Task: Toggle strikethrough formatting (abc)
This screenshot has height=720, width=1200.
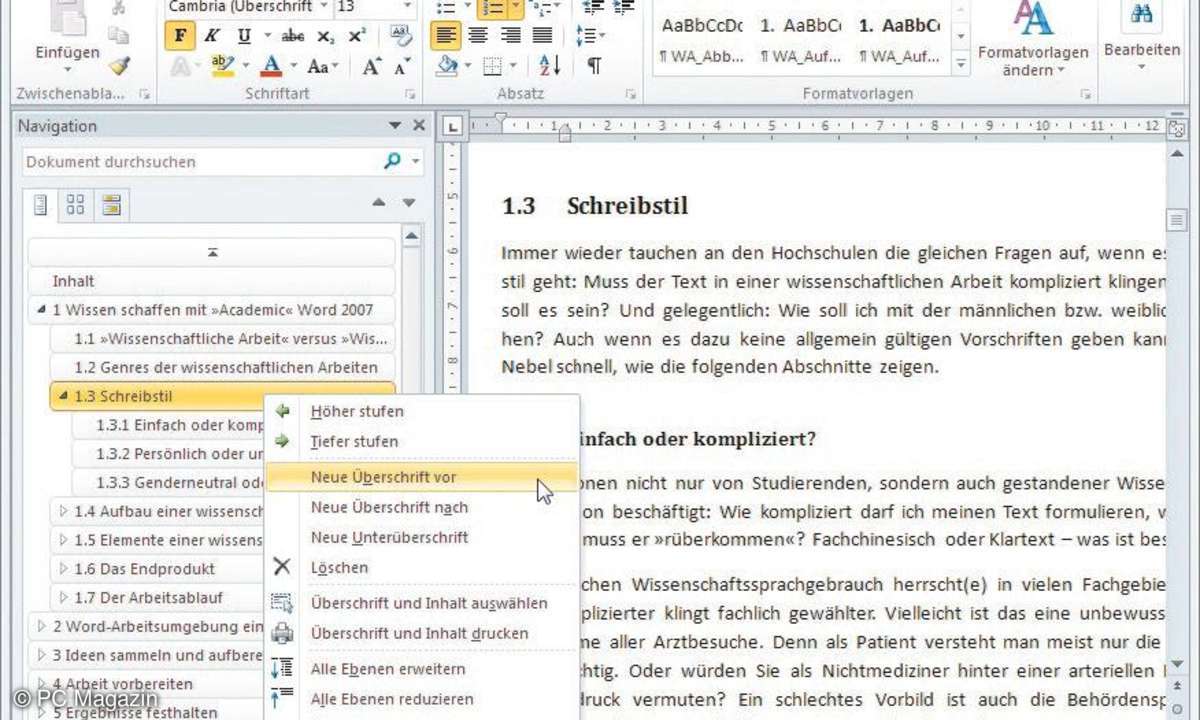Action: [293, 36]
